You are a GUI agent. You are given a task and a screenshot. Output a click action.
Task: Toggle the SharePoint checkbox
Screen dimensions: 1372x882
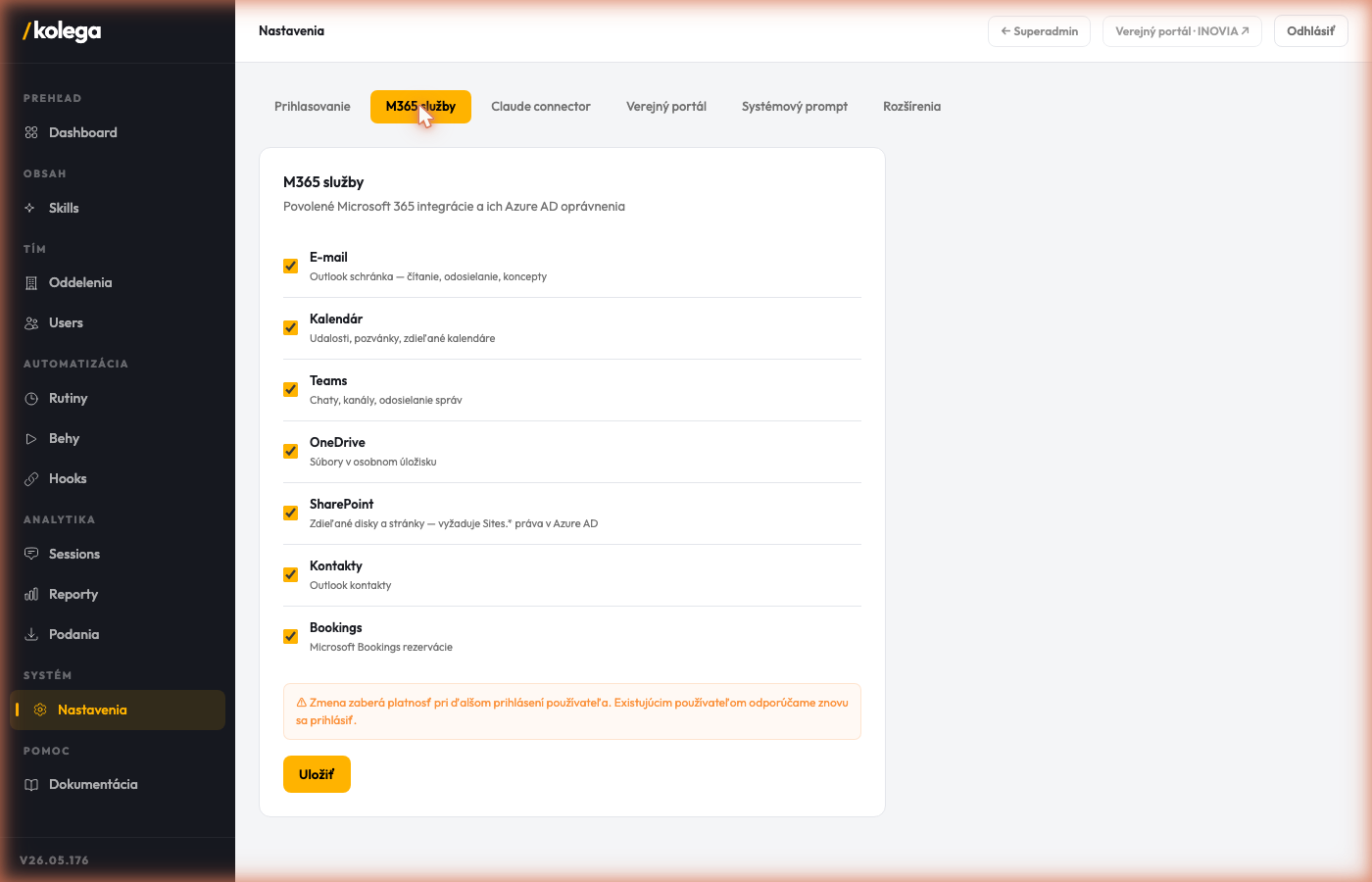[290, 513]
